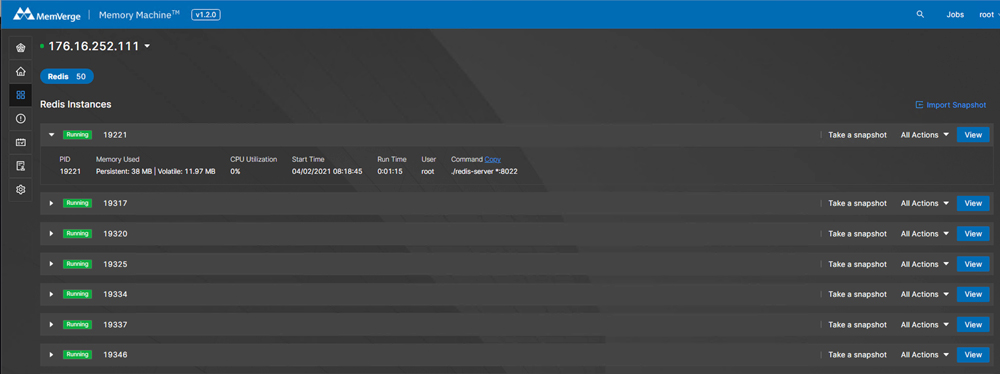Click the Run Time value 0:01:15
The width and height of the screenshot is (1000, 374).
(x=390, y=172)
